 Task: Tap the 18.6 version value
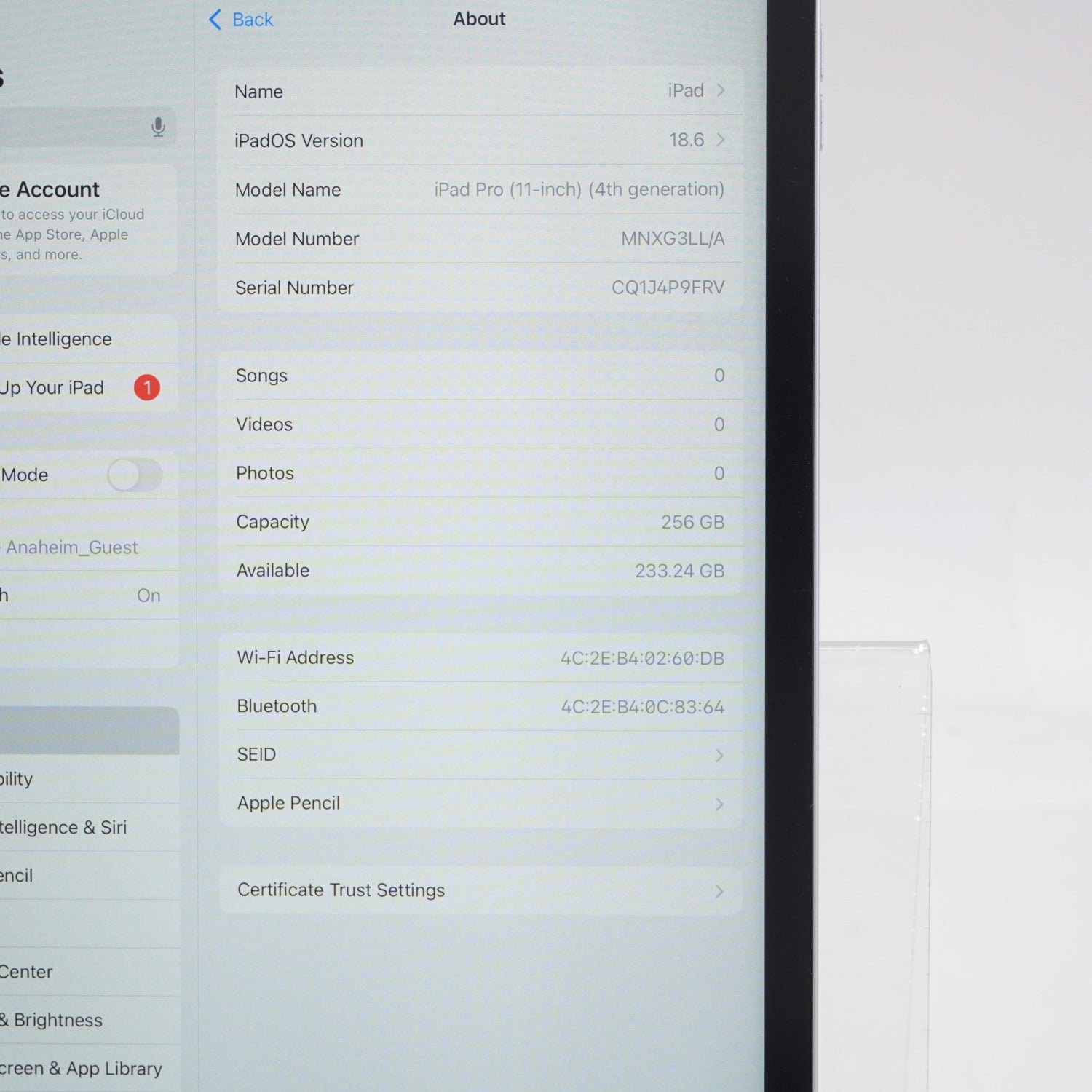[x=687, y=140]
